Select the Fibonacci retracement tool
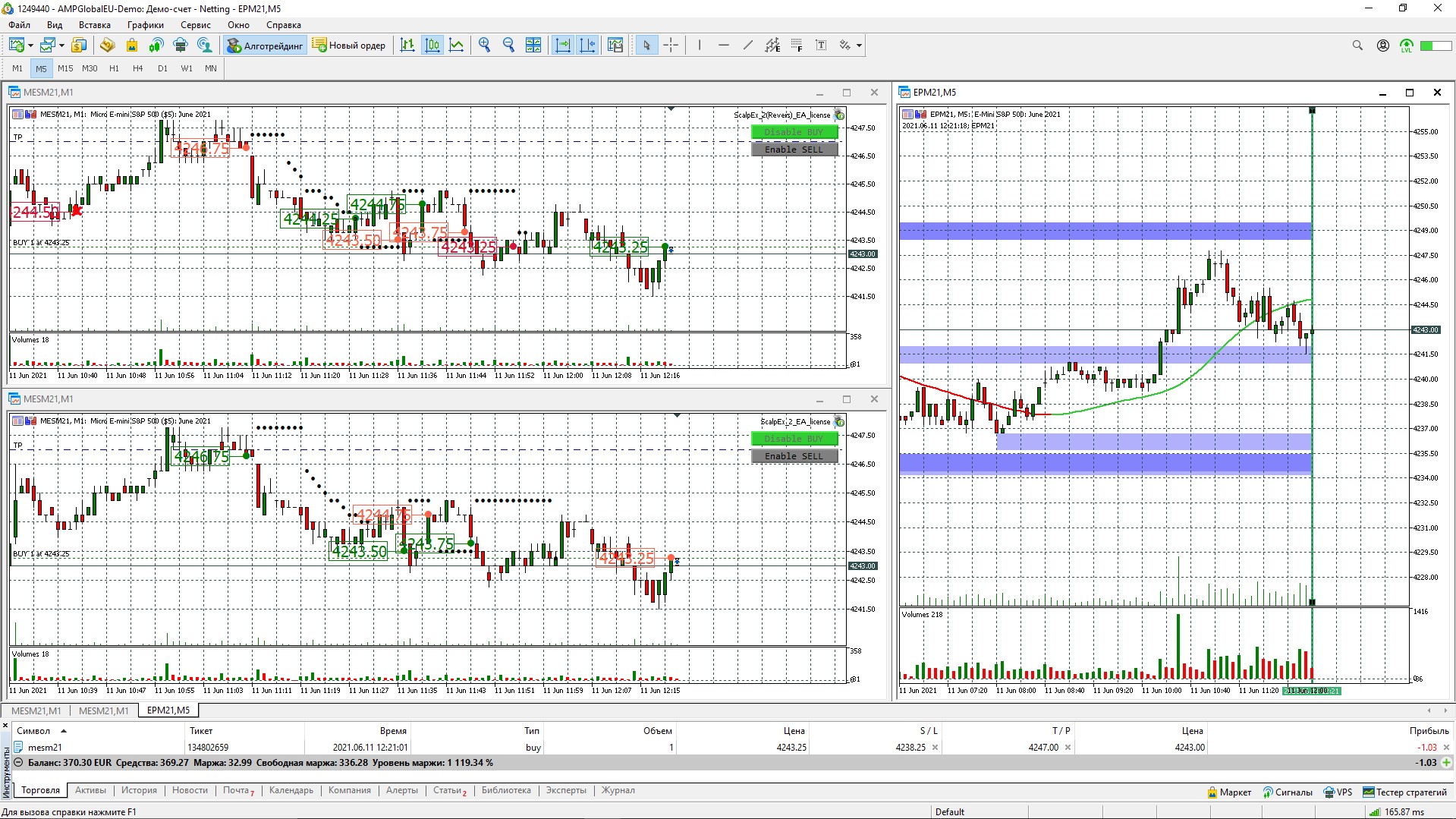This screenshot has width=1456, height=819. point(797,46)
